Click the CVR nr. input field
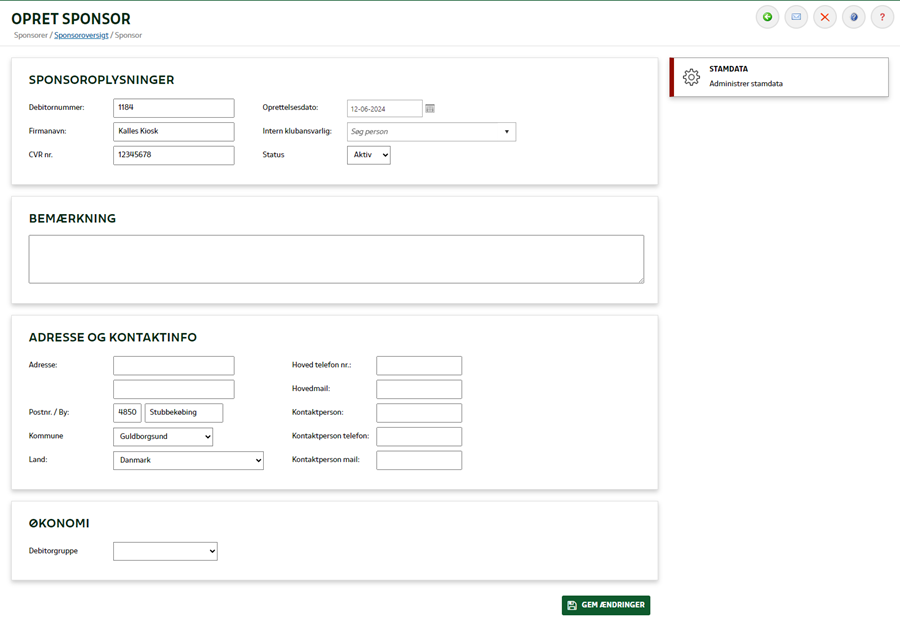Viewport: 900px width, 626px height. tap(173, 155)
